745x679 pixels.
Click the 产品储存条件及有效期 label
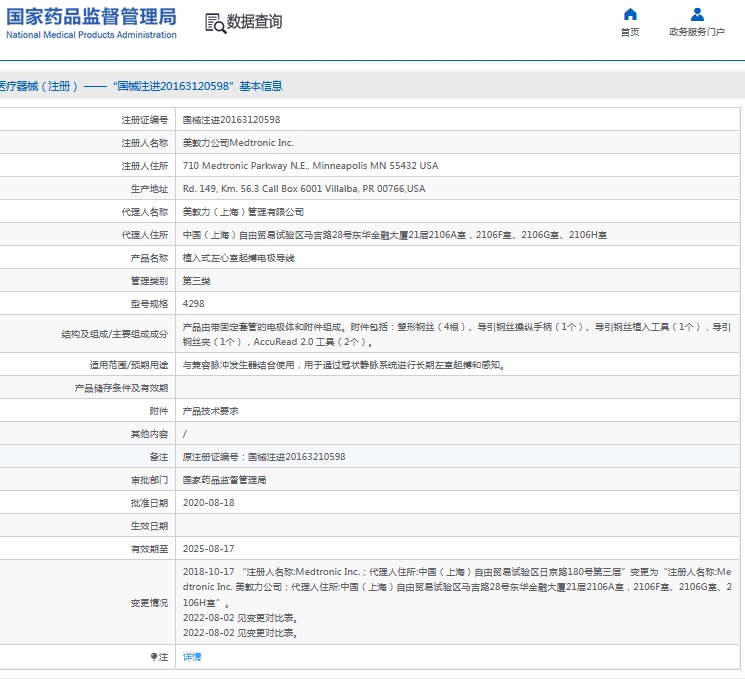pyautogui.click(x=121, y=388)
